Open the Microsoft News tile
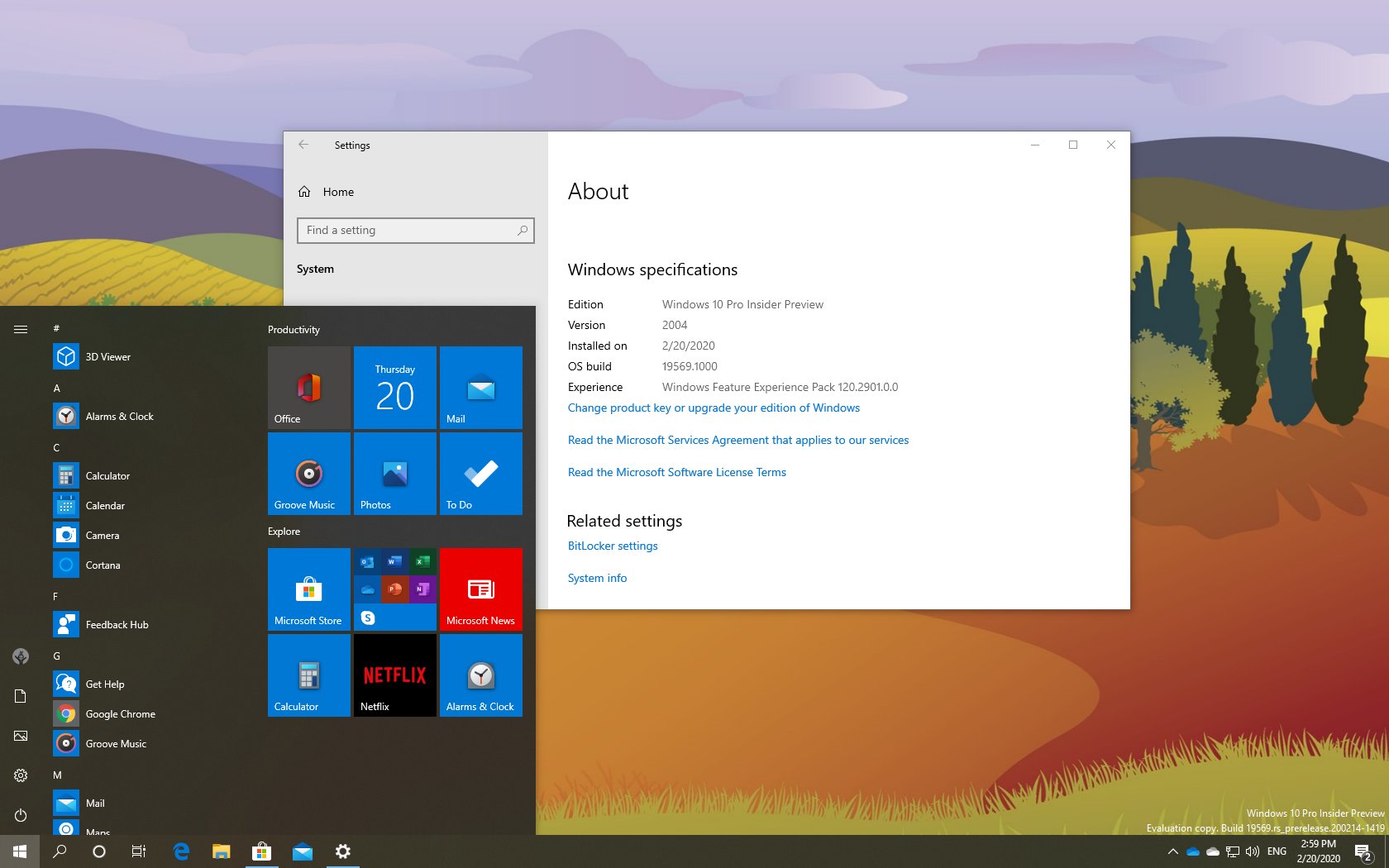 [x=481, y=589]
